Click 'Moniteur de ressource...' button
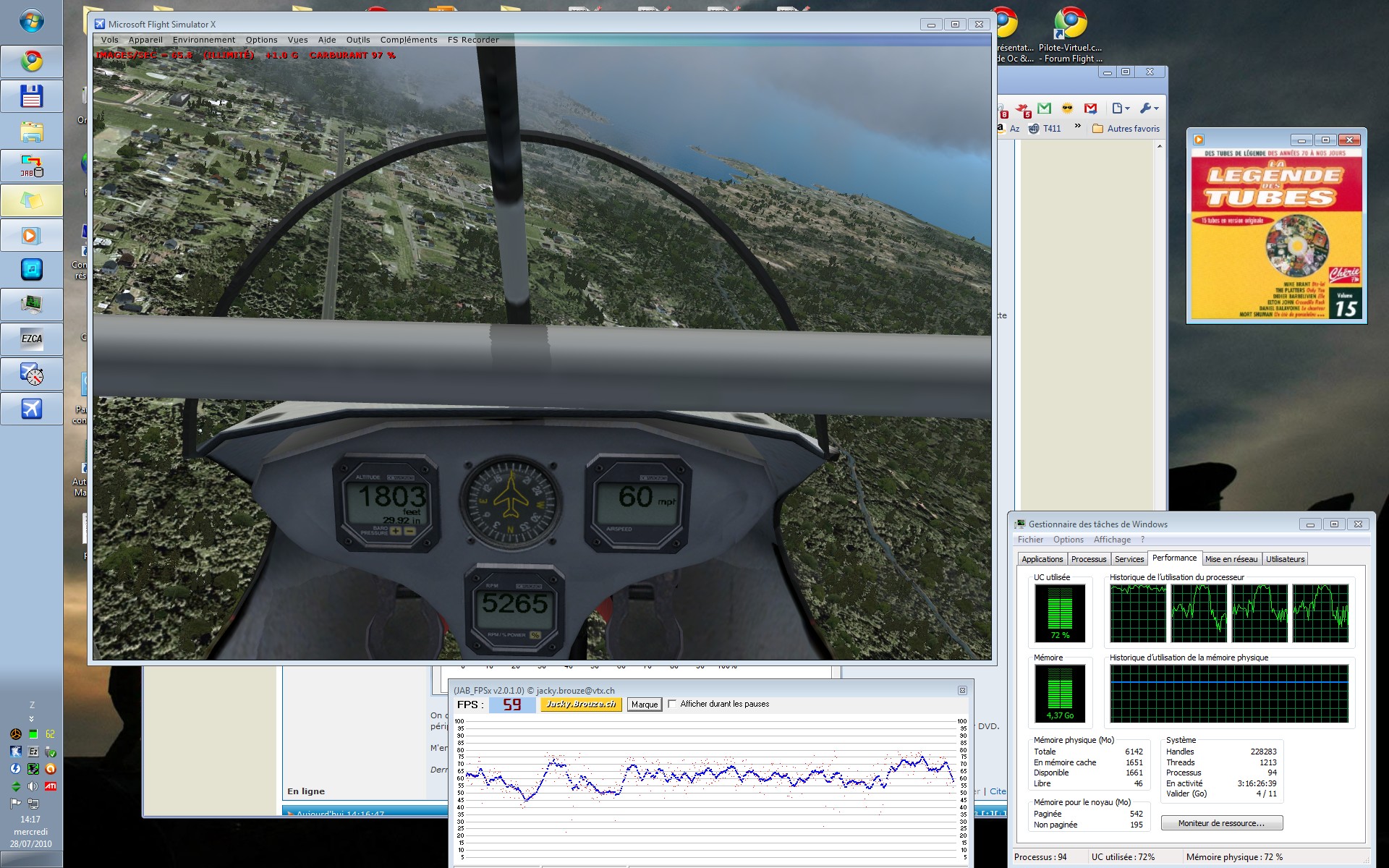 (1221, 823)
